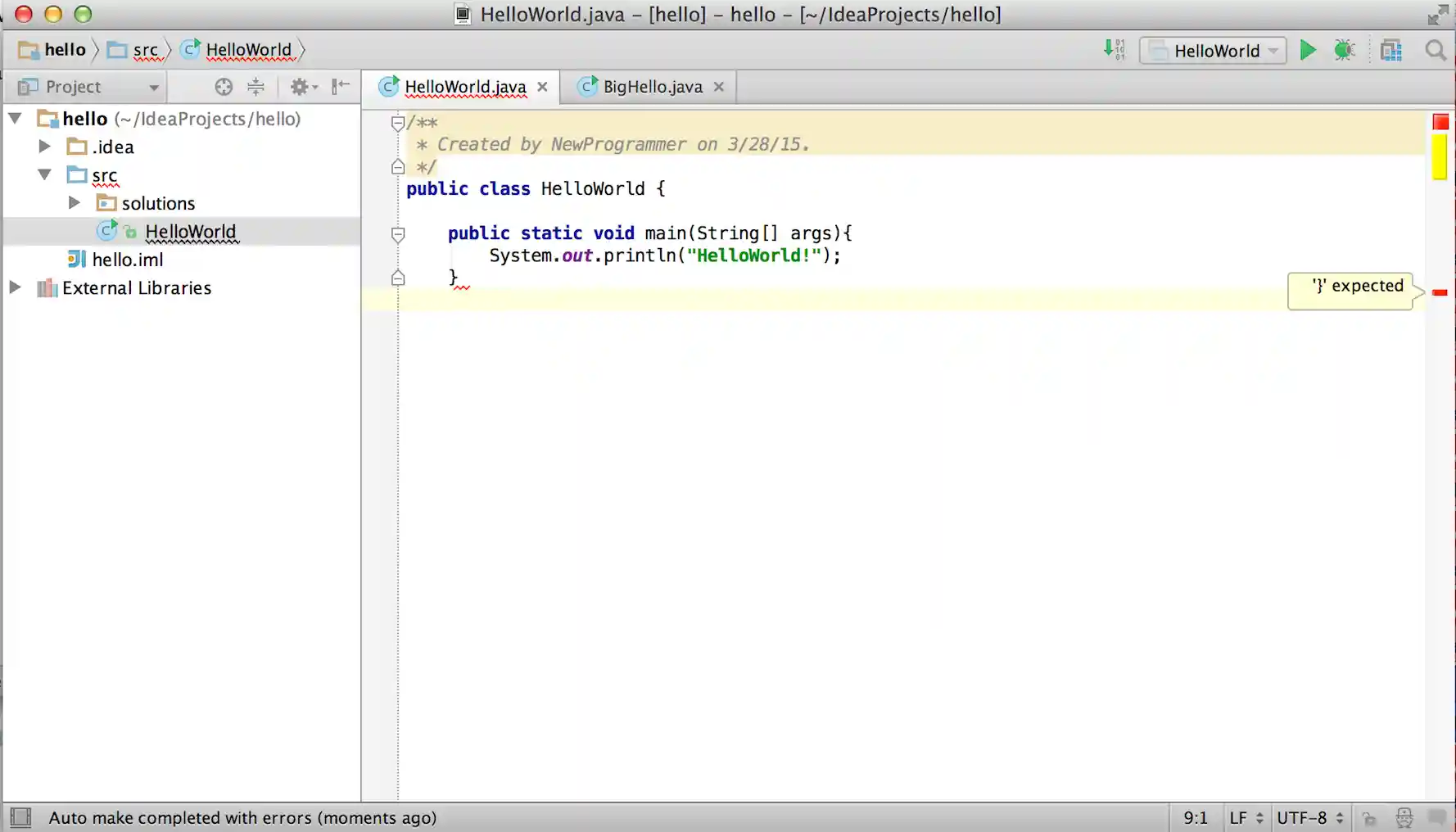The image size is (1456, 832).
Task: Open the UTF-8 file encoding selector
Action: tap(1309, 817)
